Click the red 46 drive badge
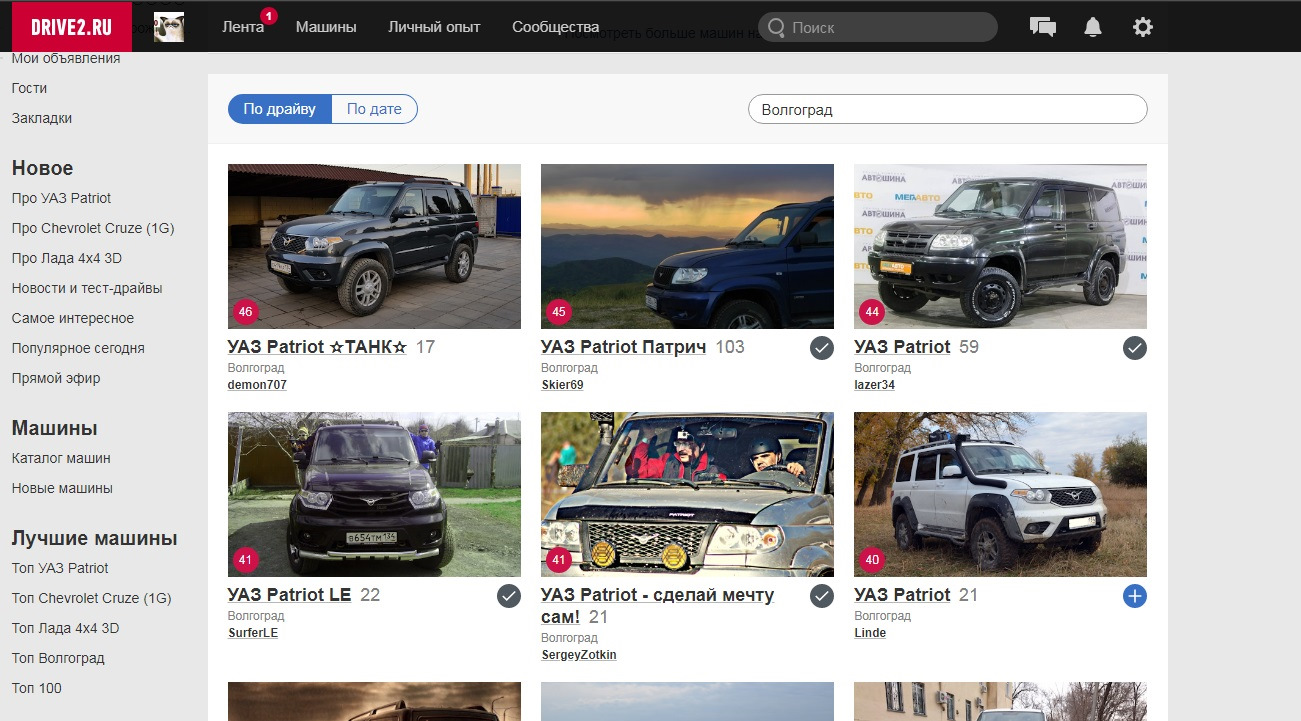The width and height of the screenshot is (1301, 721). point(246,312)
